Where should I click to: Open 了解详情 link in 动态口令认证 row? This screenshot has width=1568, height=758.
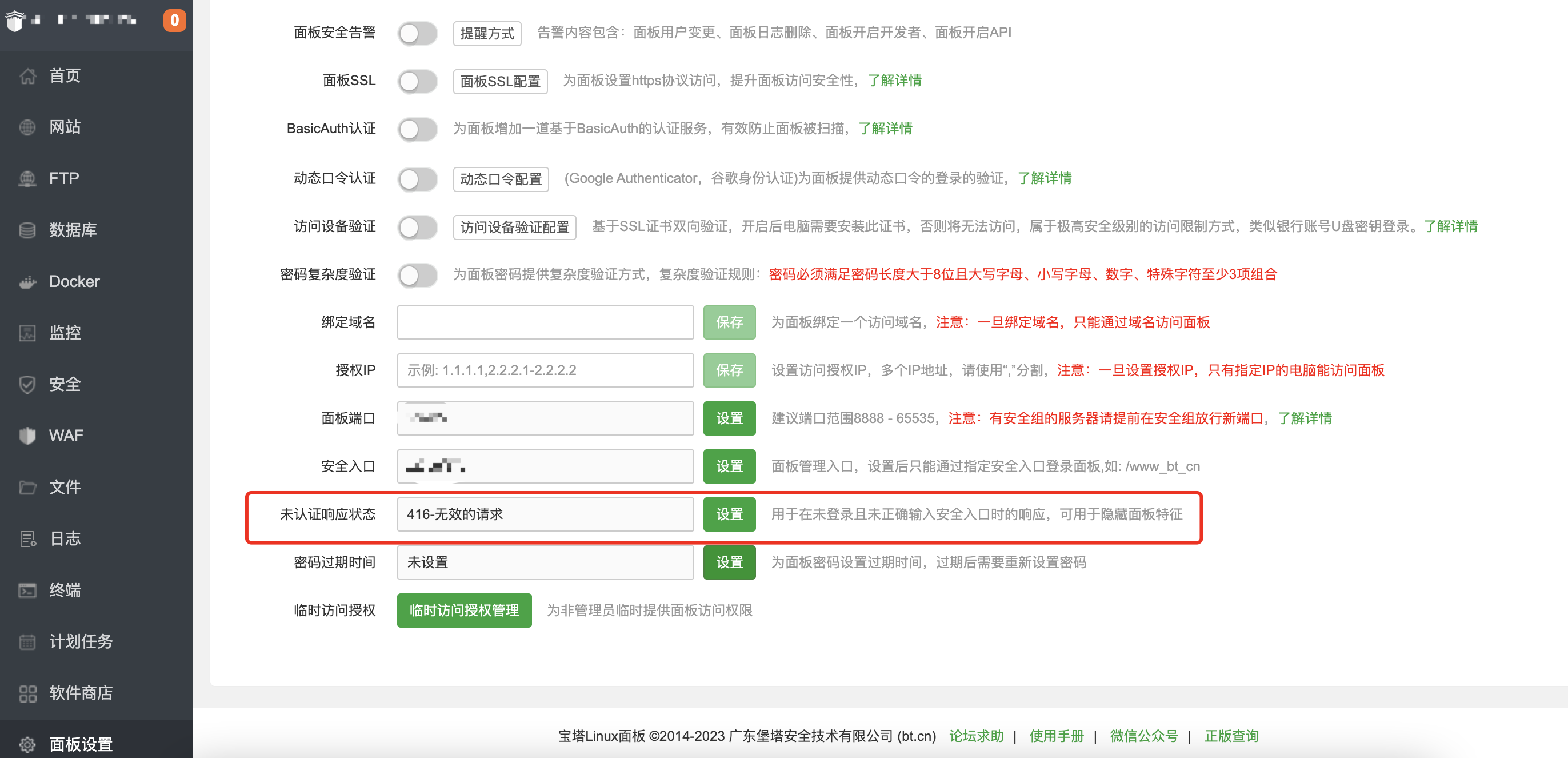[x=1045, y=178]
